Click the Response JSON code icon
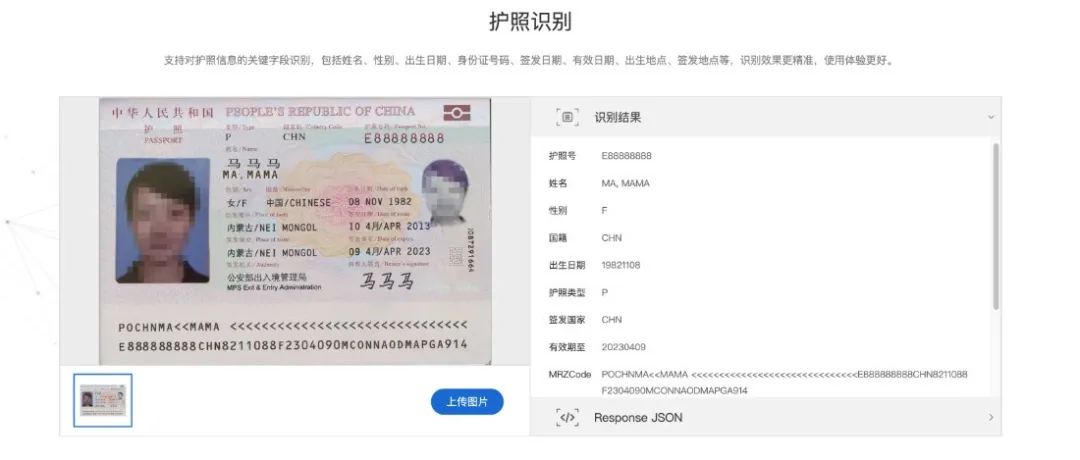This screenshot has width=1080, height=460. point(568,417)
